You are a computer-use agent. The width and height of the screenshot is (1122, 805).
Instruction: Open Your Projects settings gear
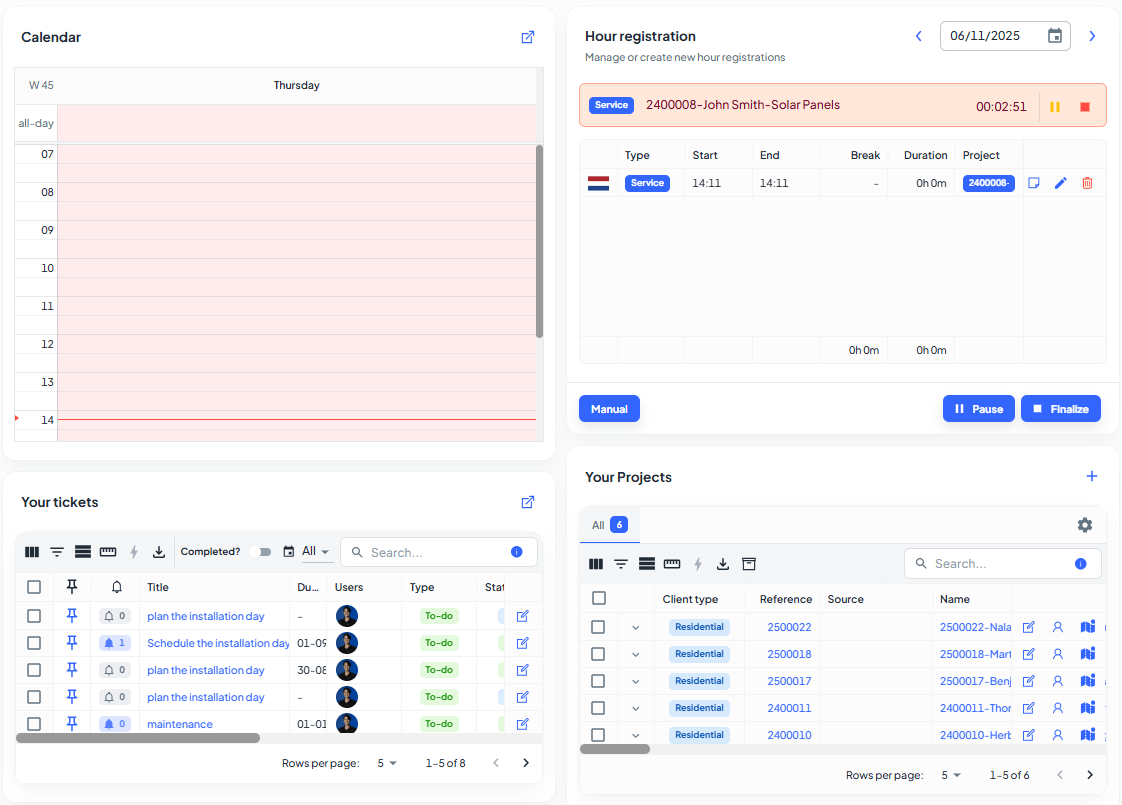click(1085, 525)
